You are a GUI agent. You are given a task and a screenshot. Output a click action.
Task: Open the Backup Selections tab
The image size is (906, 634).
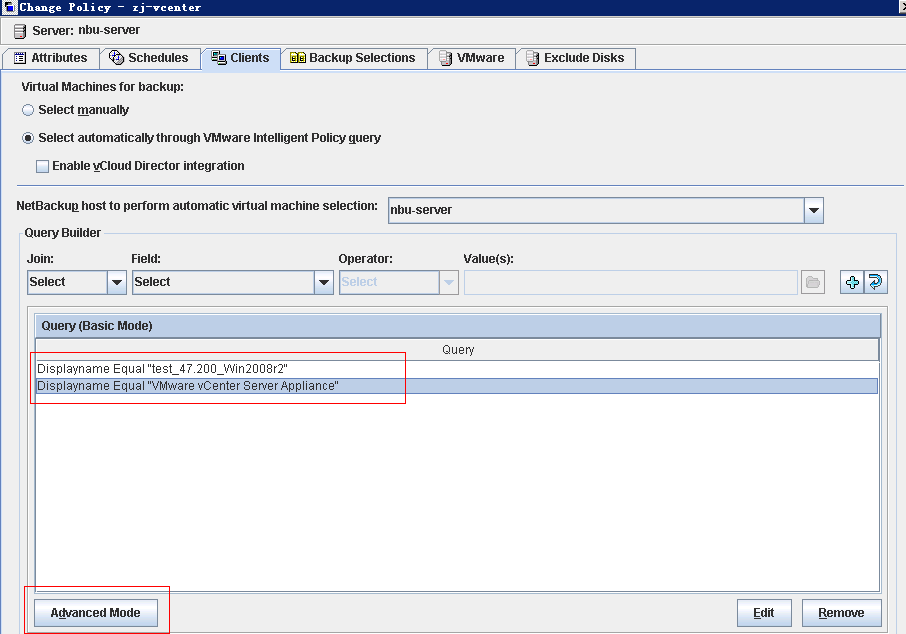(x=353, y=58)
